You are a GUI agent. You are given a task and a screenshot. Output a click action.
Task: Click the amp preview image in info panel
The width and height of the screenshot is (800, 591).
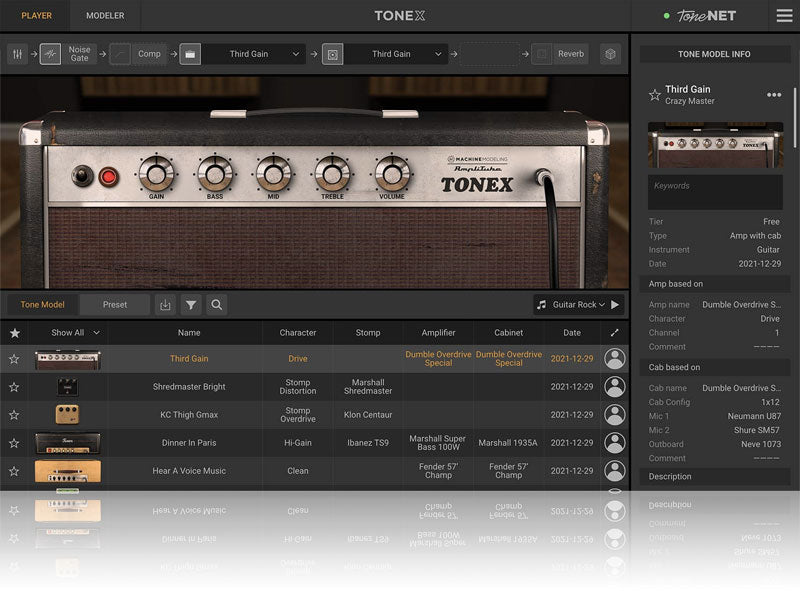(x=715, y=145)
